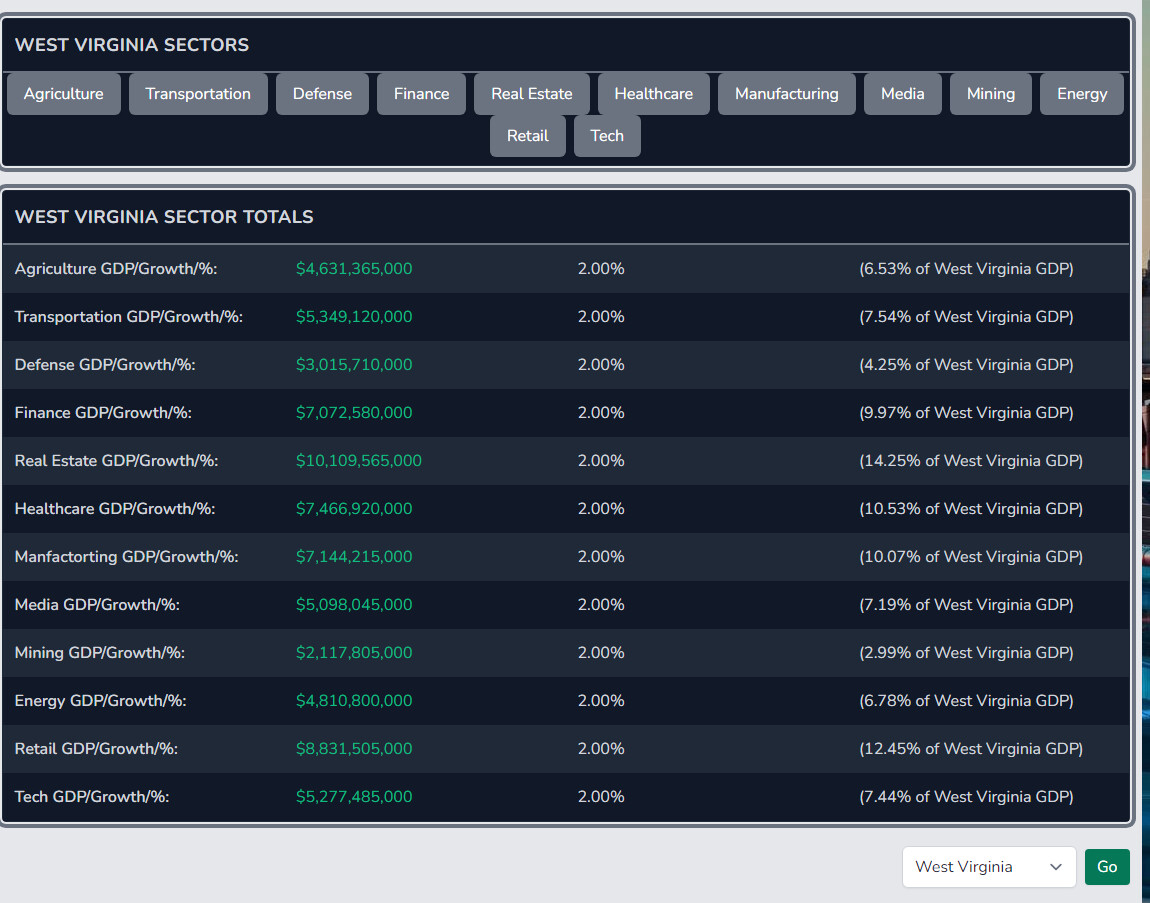This screenshot has width=1150, height=903.
Task: View the Manufacturing sector
Action: pos(786,94)
